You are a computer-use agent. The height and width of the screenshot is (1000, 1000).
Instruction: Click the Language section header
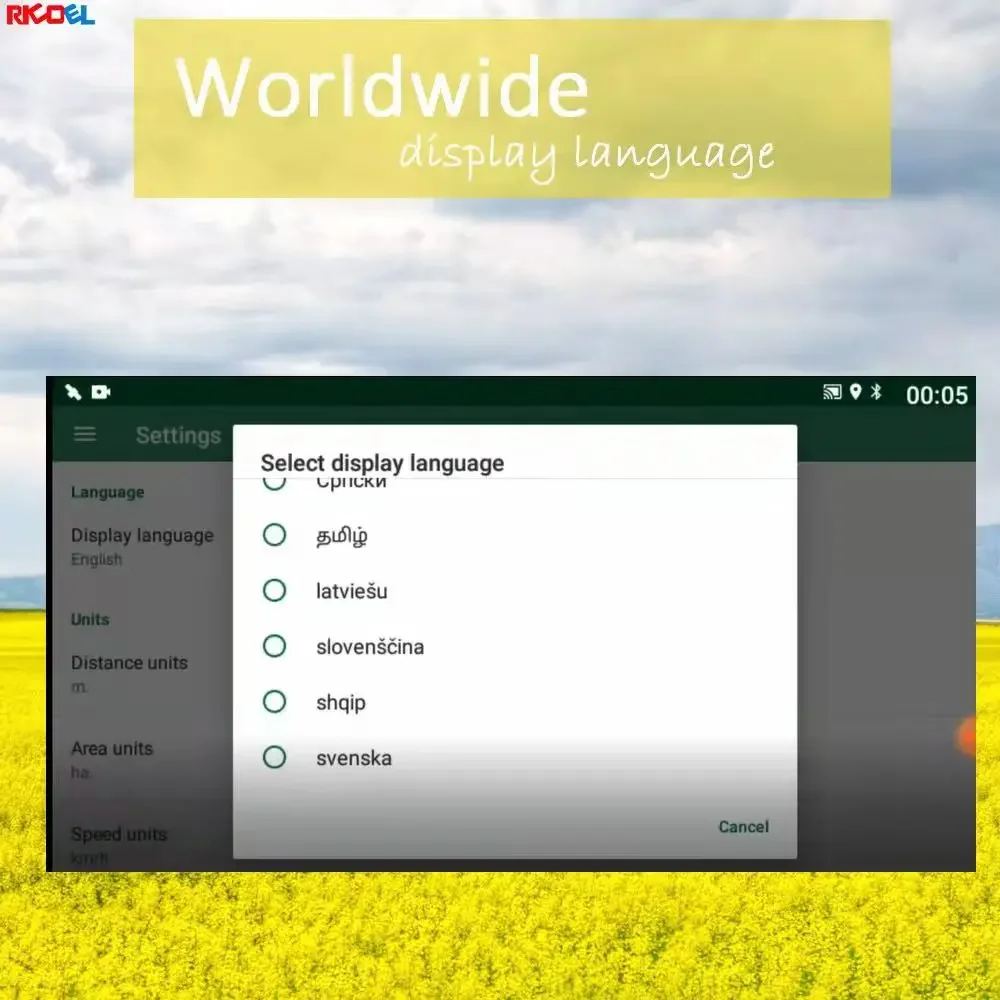tap(106, 492)
